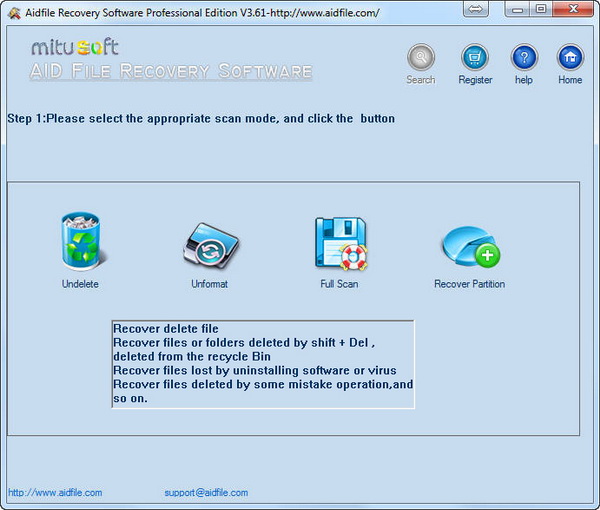The height and width of the screenshot is (510, 600).
Task: Open the http://www.aidfile.com link at bottom
Action: 55,493
